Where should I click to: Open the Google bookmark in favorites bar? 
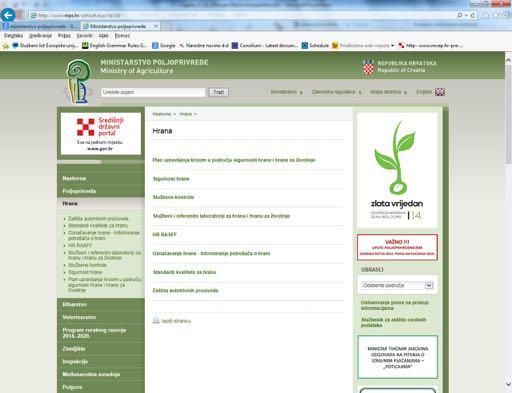(x=164, y=45)
